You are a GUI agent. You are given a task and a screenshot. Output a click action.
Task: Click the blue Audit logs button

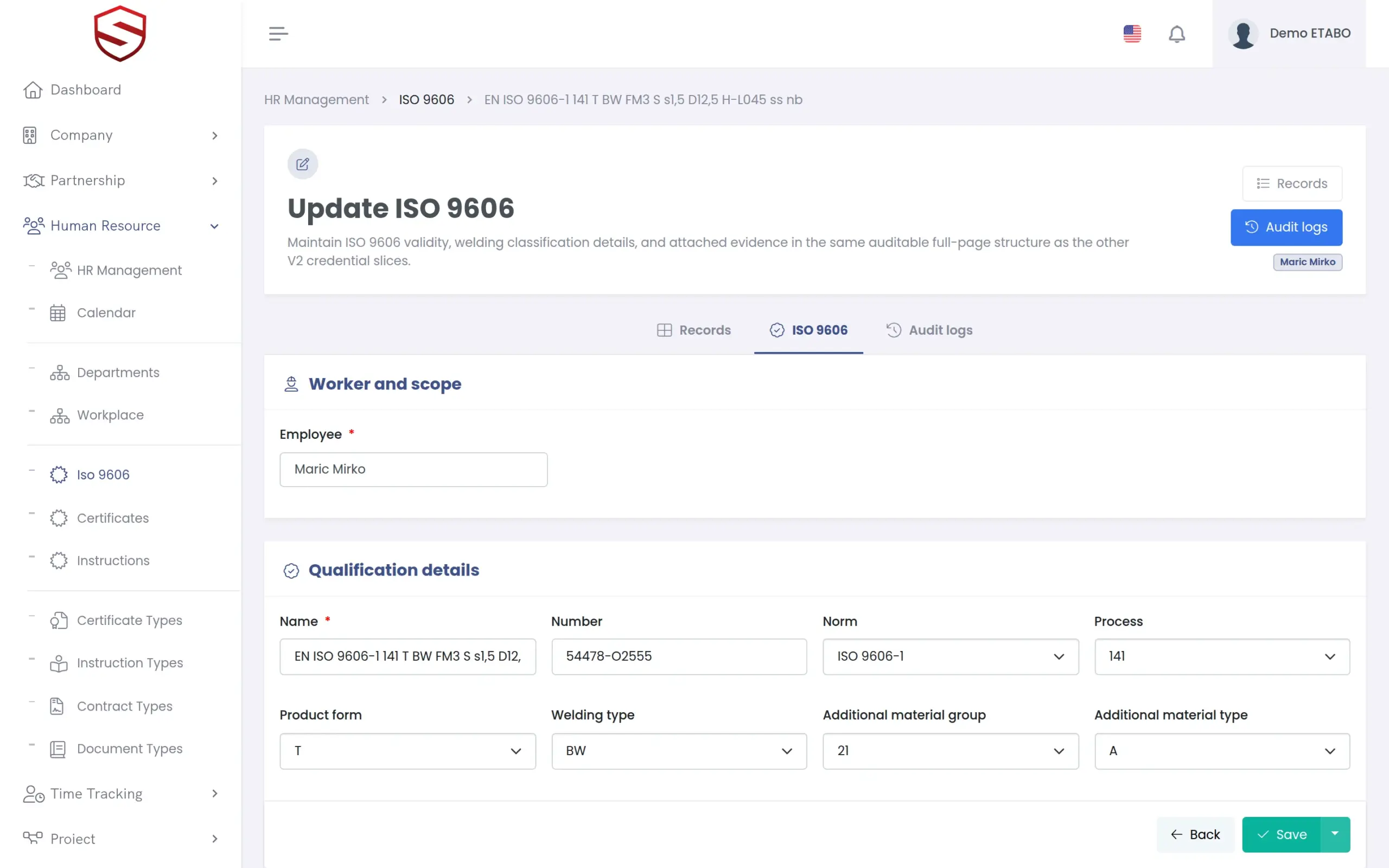click(1286, 227)
